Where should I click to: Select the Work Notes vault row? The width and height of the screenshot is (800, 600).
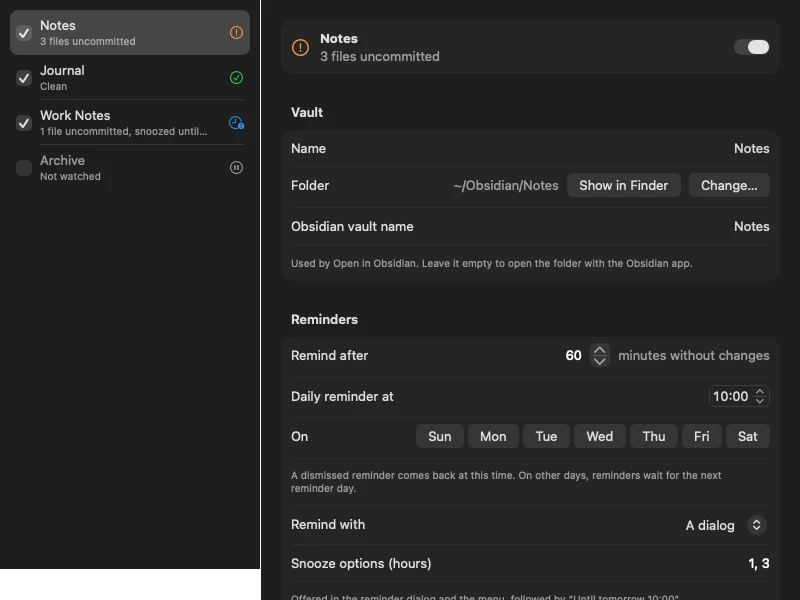[x=130, y=122]
